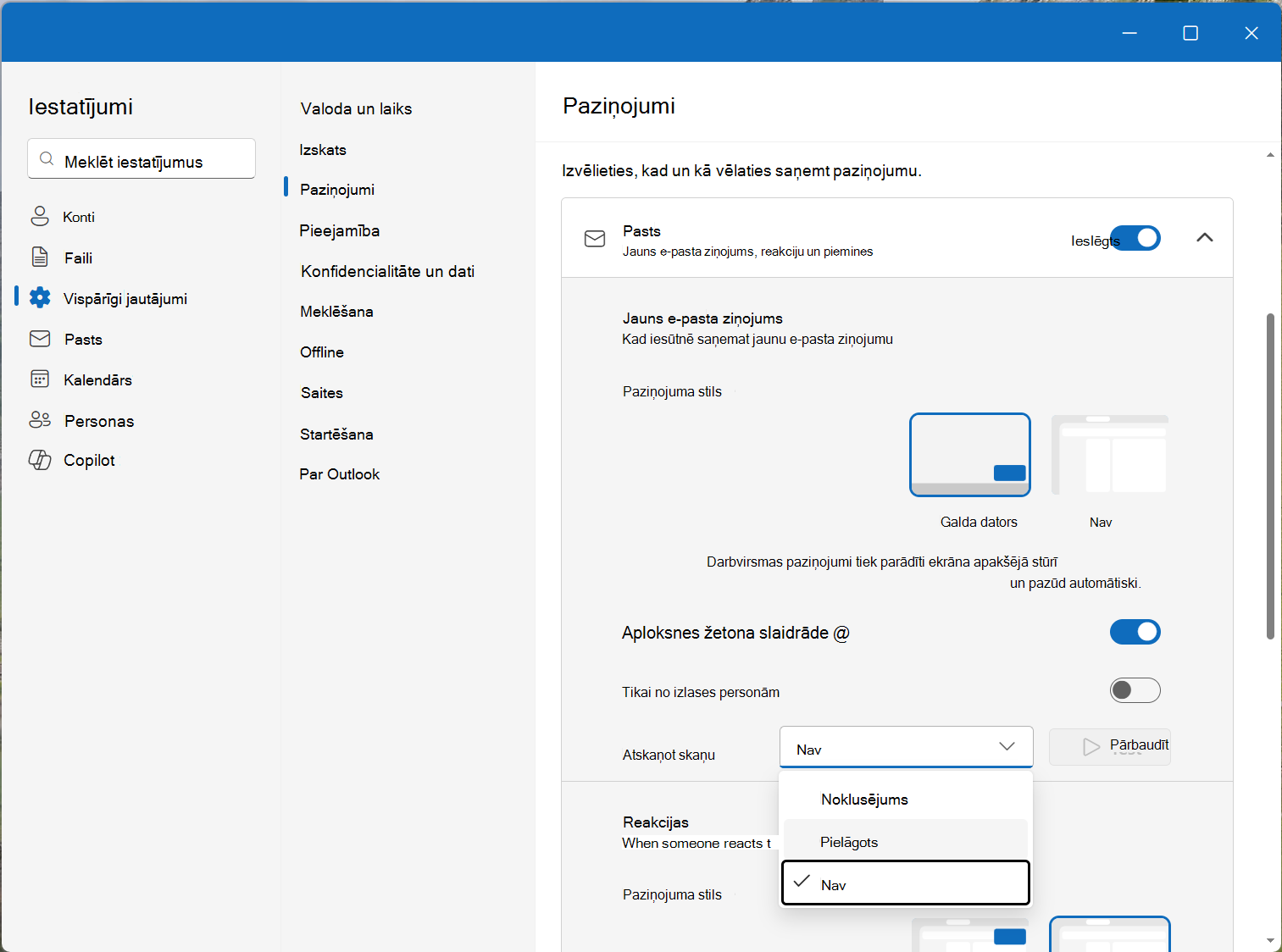
Task: Click the Faili document icon
Action: [40, 257]
